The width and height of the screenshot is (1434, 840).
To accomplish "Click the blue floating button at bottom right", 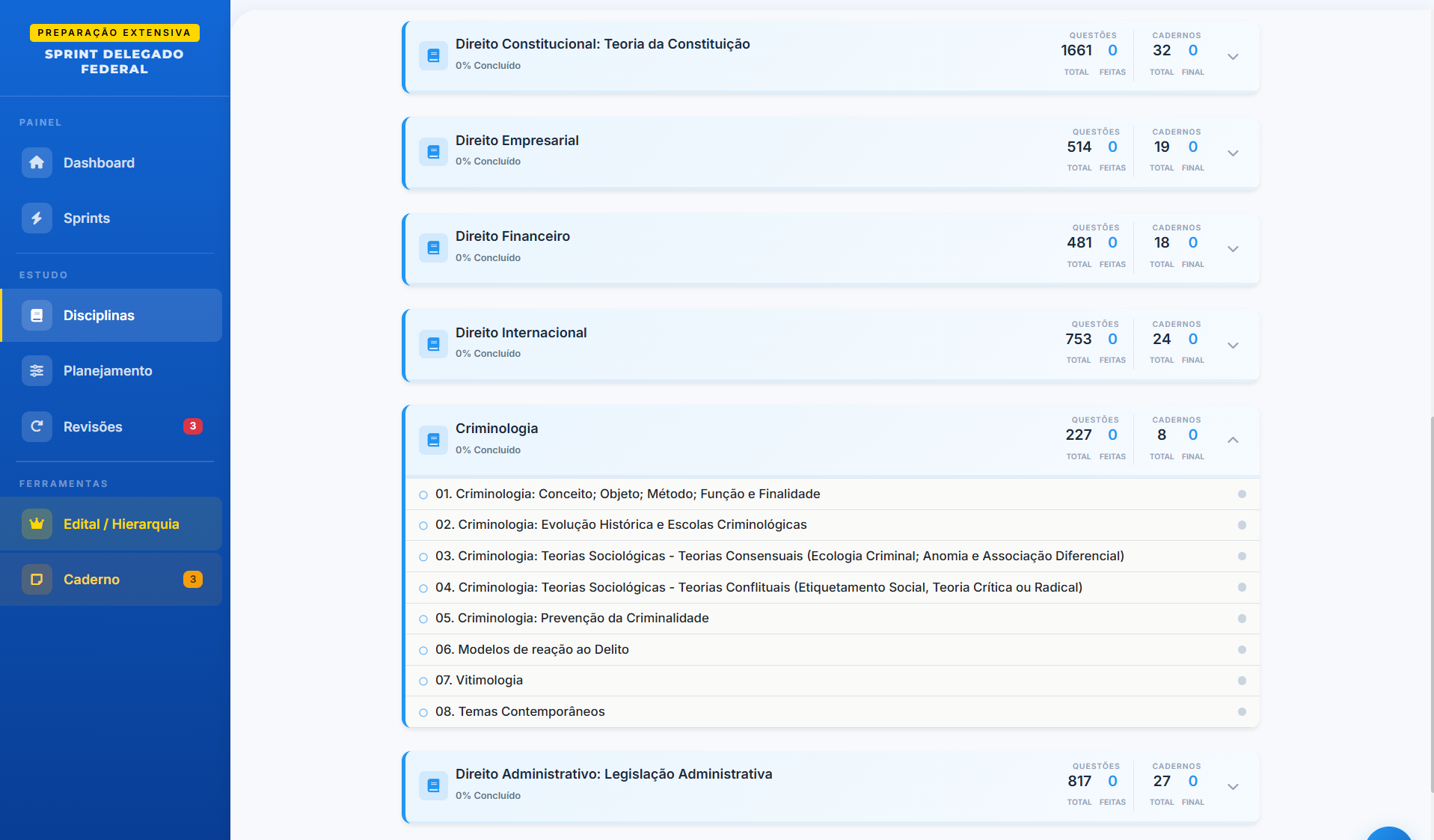I will pos(1389,833).
